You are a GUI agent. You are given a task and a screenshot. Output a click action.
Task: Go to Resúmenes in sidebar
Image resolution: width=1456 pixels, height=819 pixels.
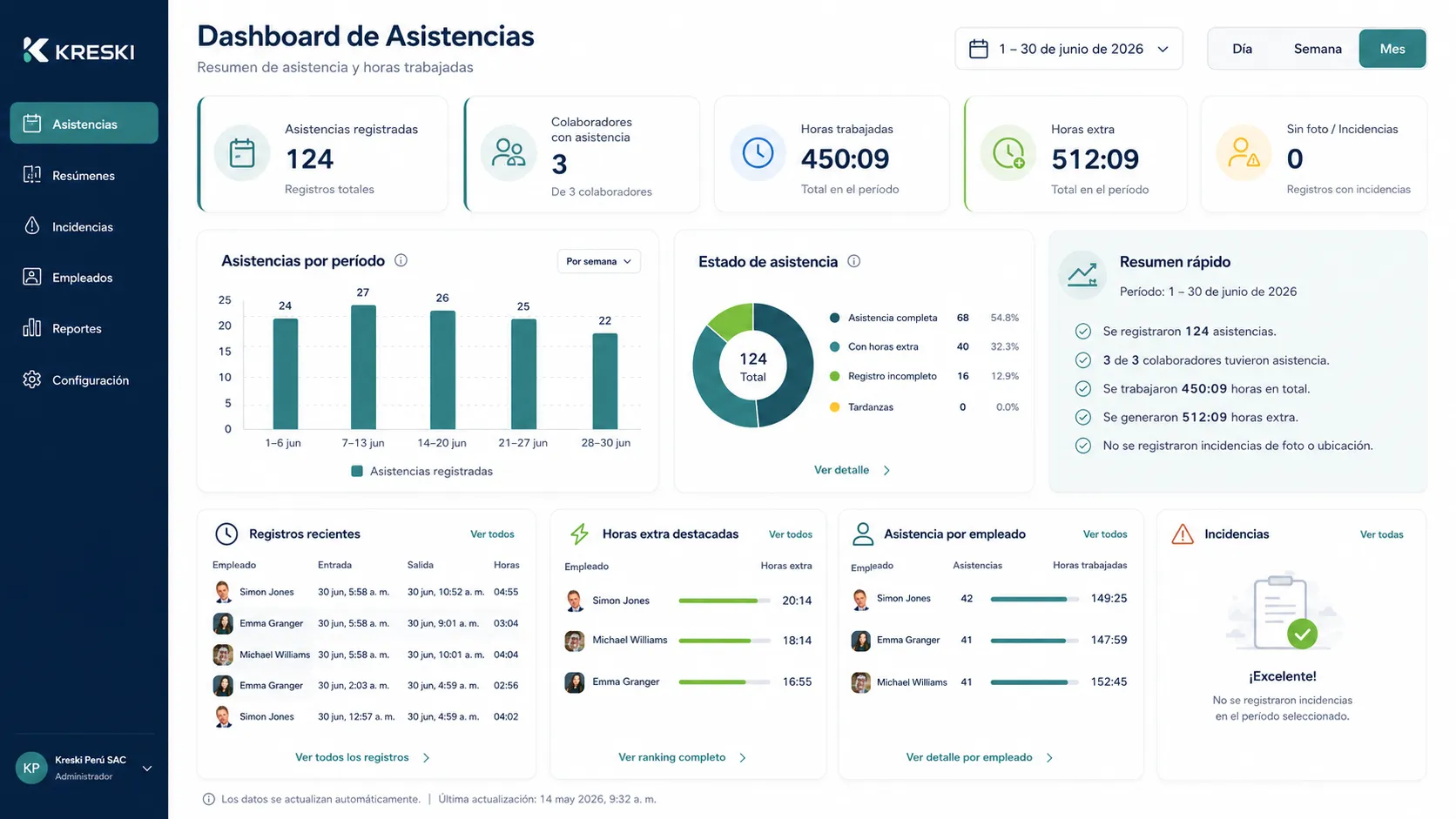click(x=84, y=175)
